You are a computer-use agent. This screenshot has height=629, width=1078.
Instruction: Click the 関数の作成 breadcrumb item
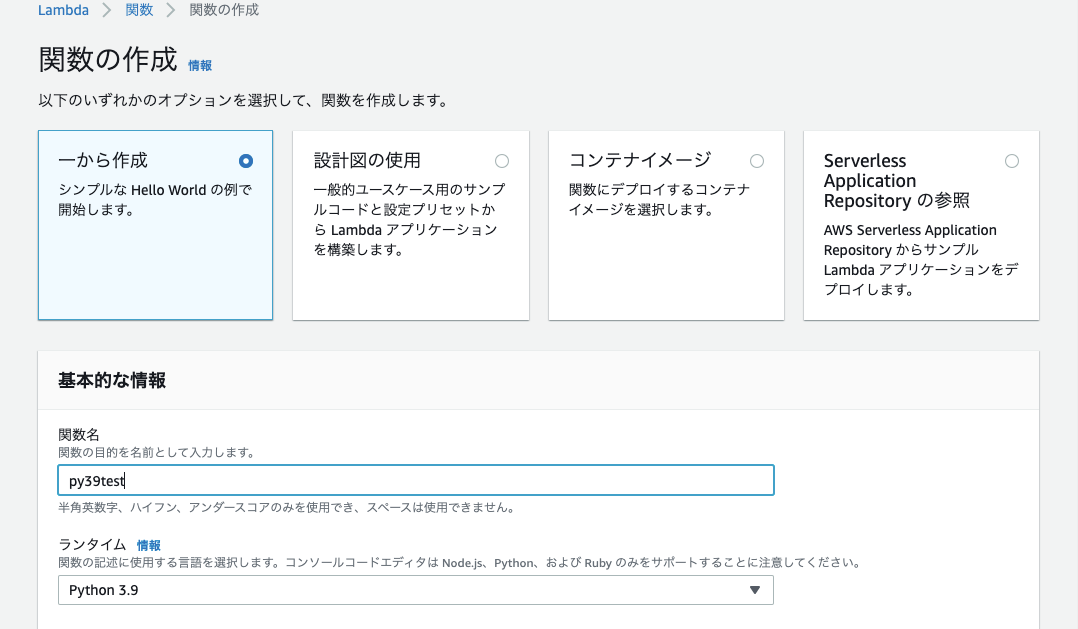tap(224, 10)
